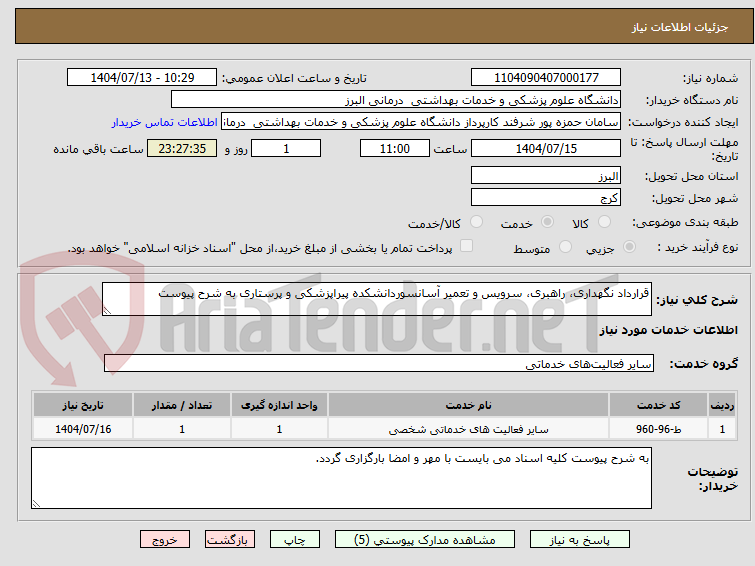Open the اطلاعات تماس خریدار link
Image resolution: width=755 pixels, height=566 pixels.
point(165,122)
